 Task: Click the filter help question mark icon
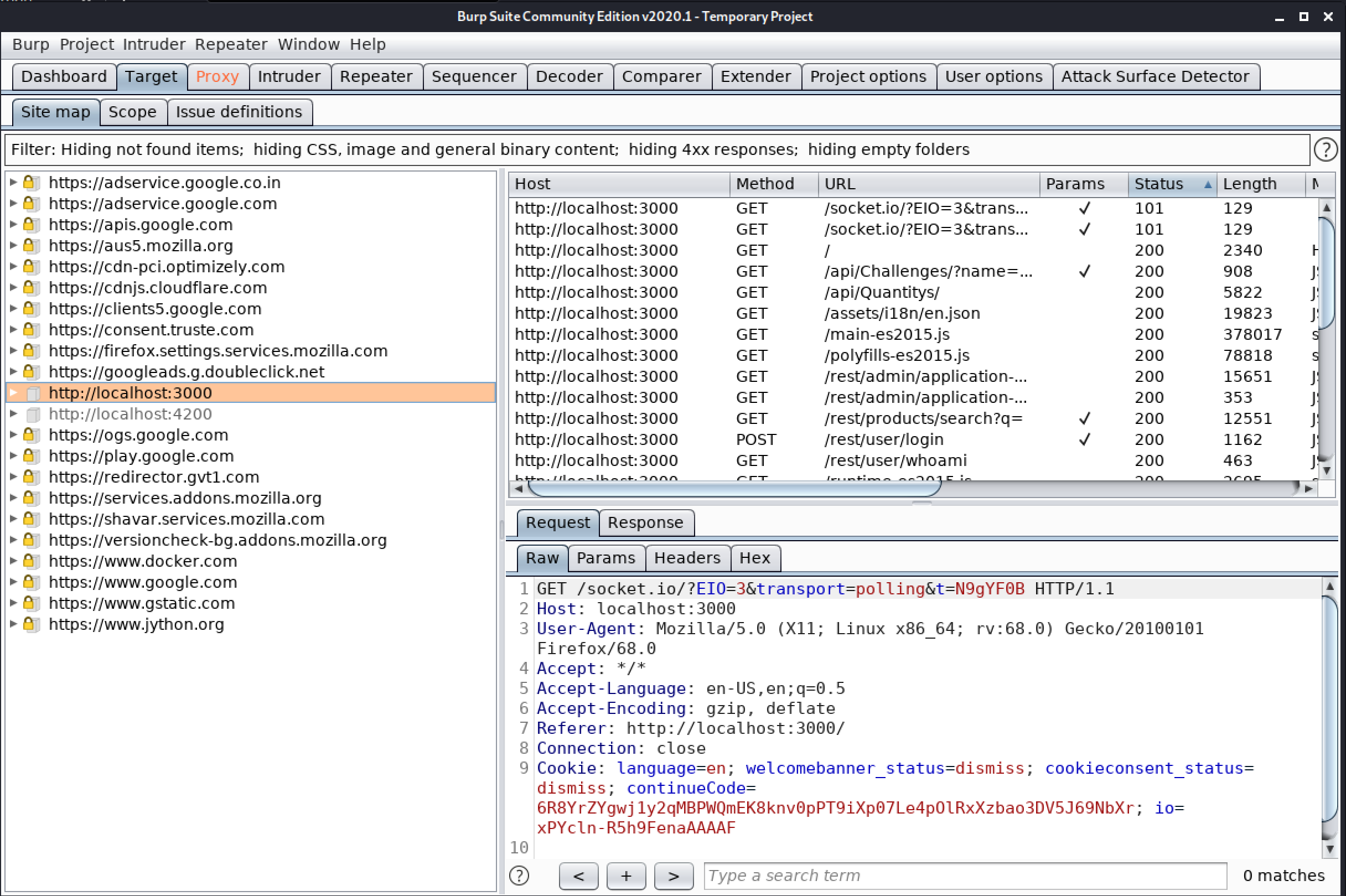click(x=1325, y=150)
